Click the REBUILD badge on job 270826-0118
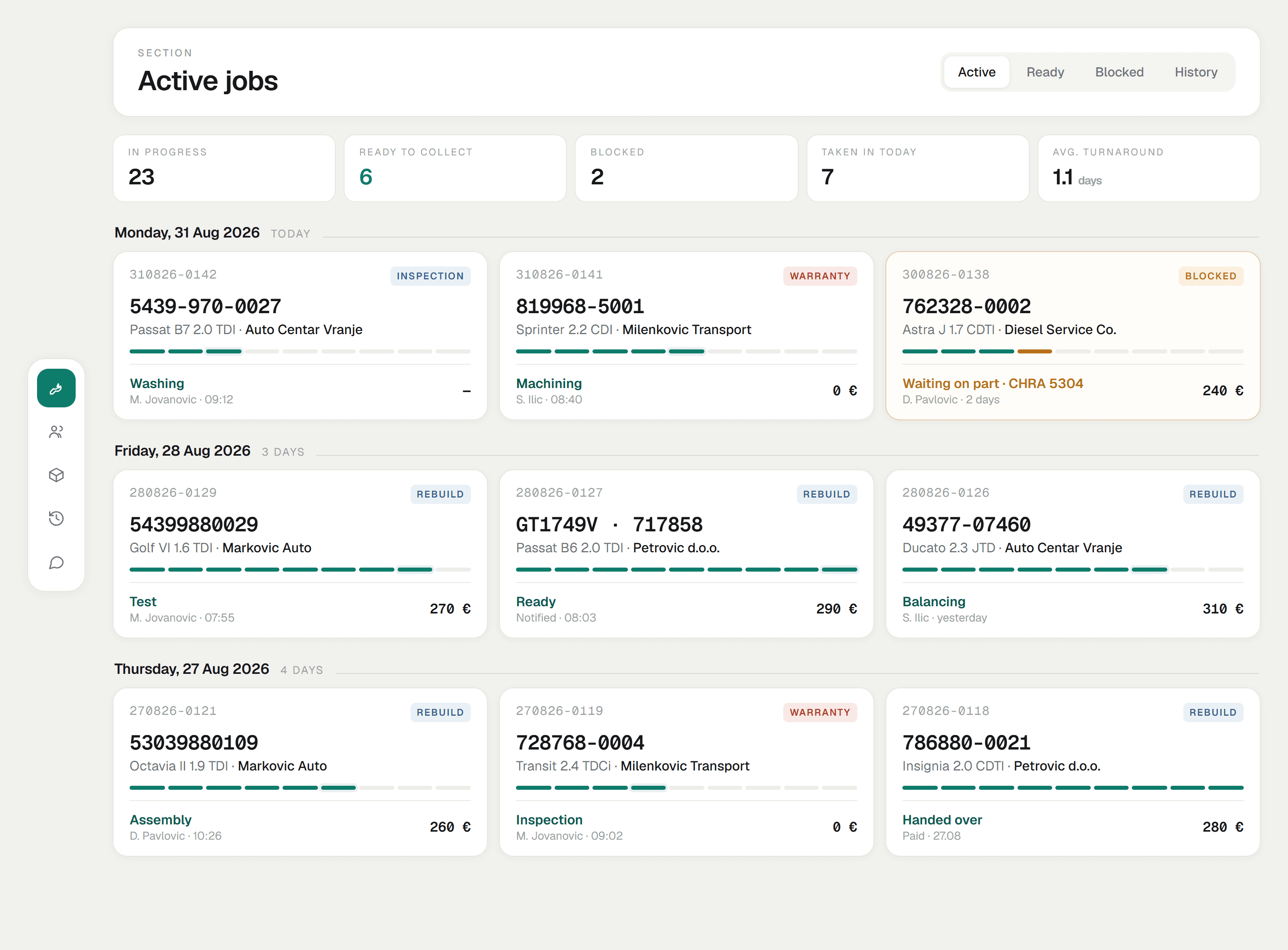Image resolution: width=1288 pixels, height=950 pixels. click(1213, 712)
